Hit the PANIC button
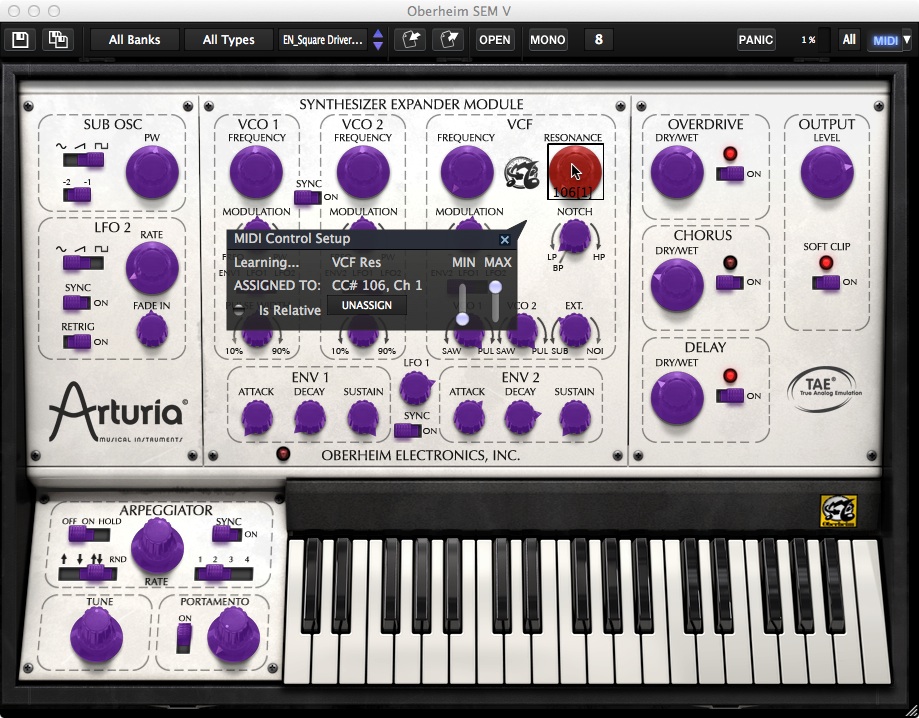 [x=755, y=40]
